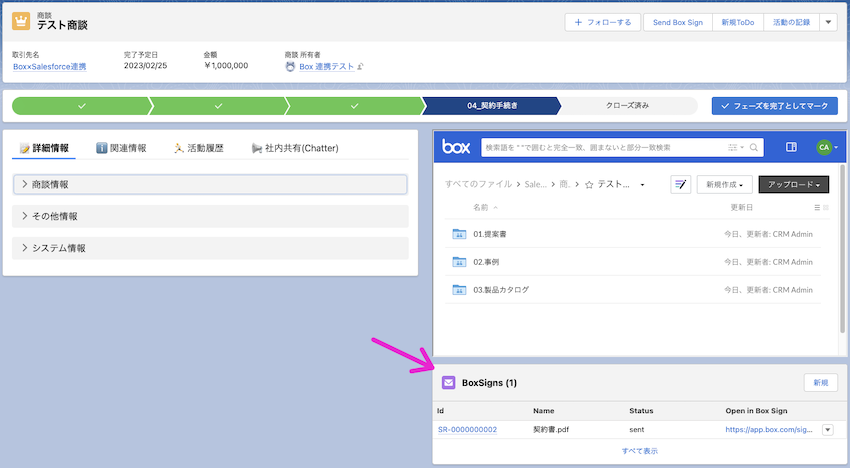The image size is (850, 468).
Task: Open the 新規作成 dropdown in Box
Action: coord(724,184)
